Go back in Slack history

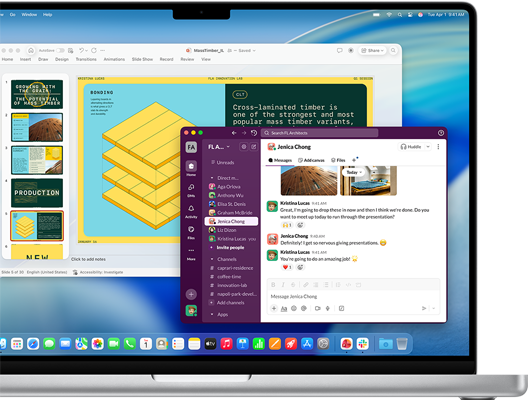[234, 133]
